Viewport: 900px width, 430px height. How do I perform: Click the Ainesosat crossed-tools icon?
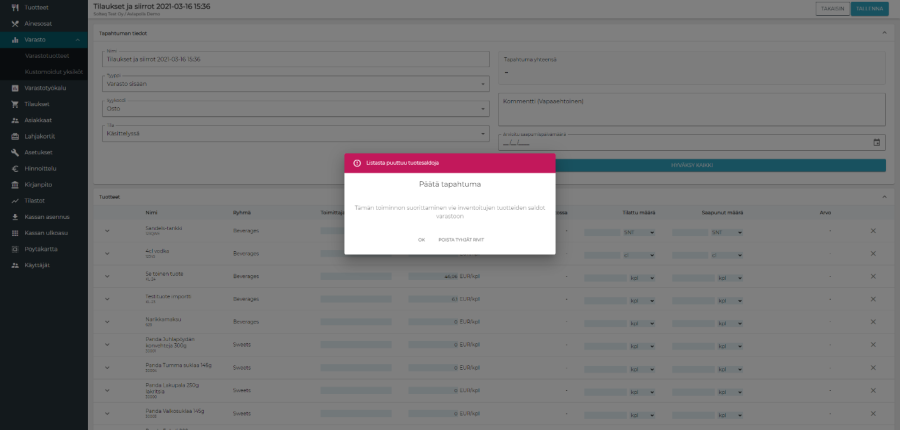pyautogui.click(x=15, y=22)
